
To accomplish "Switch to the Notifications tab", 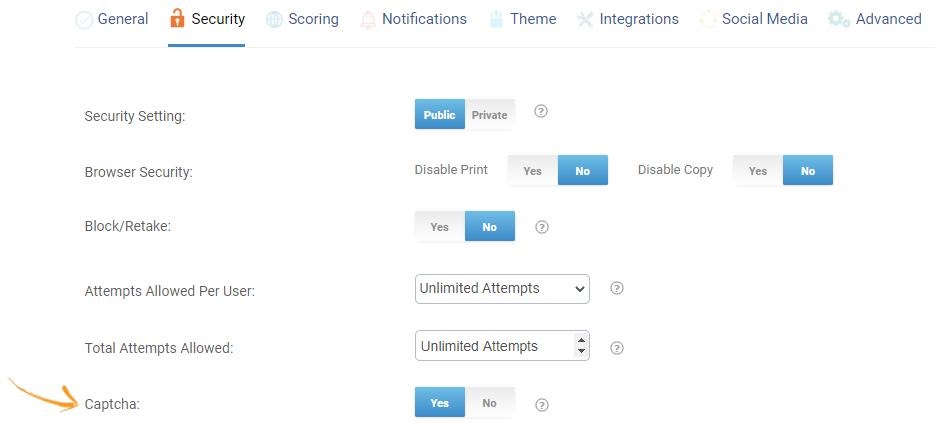I will coord(424,19).
